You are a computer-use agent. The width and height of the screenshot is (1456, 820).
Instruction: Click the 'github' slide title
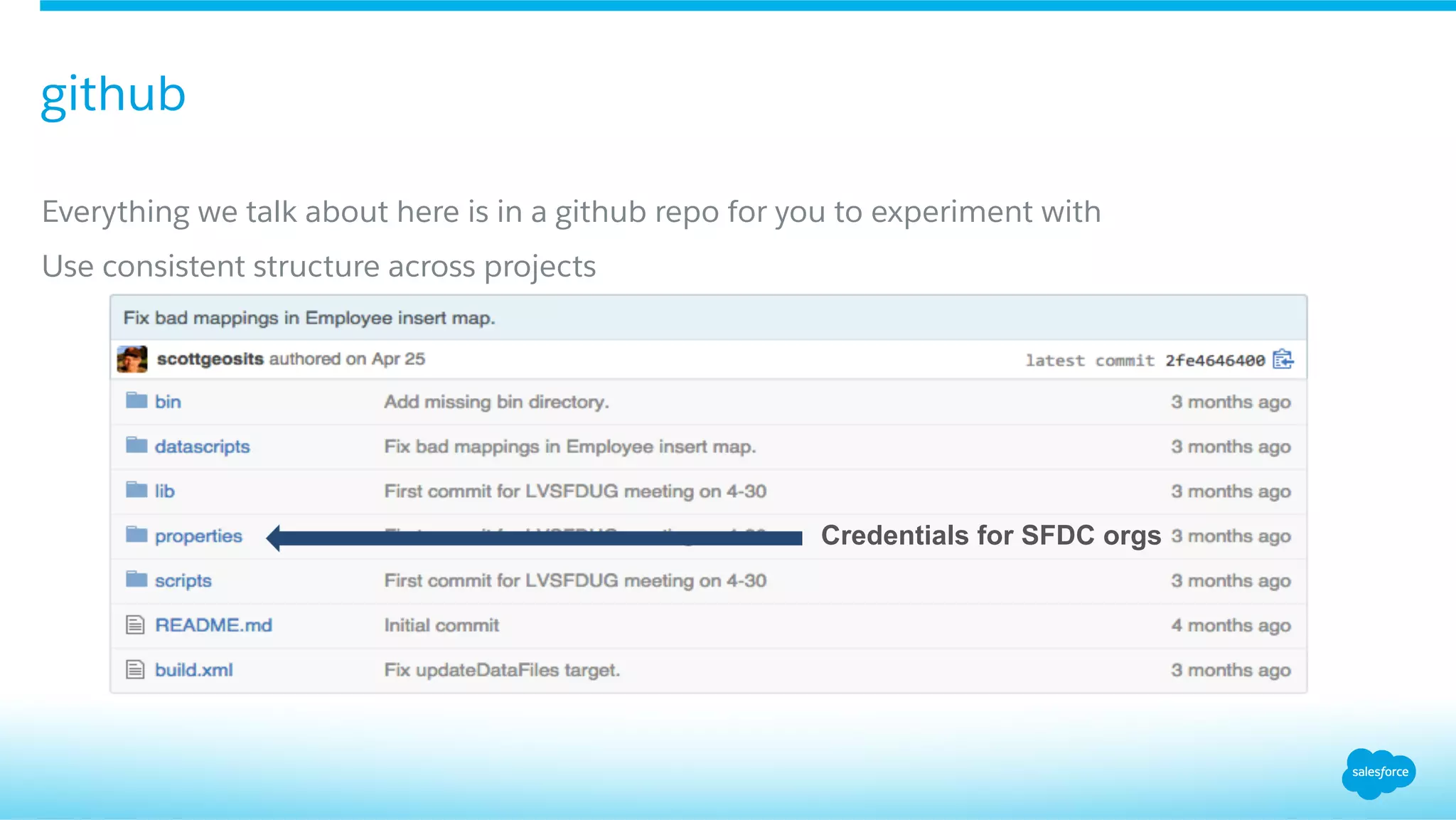pyautogui.click(x=113, y=96)
